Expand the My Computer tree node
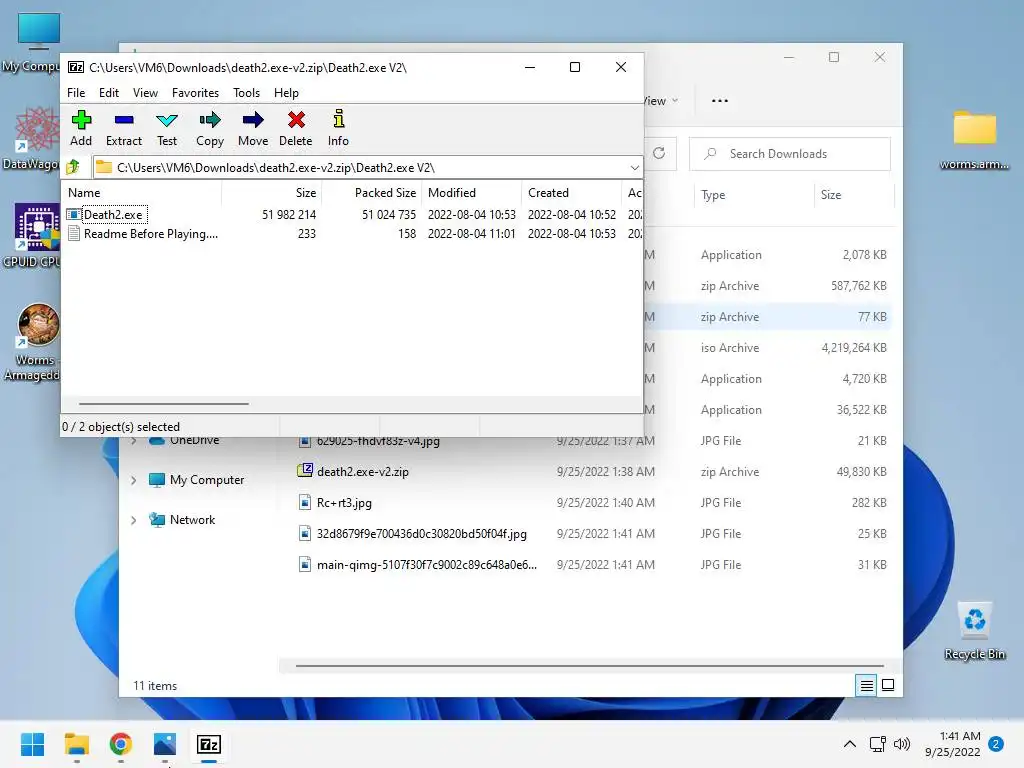This screenshot has height=768, width=1024. (134, 481)
